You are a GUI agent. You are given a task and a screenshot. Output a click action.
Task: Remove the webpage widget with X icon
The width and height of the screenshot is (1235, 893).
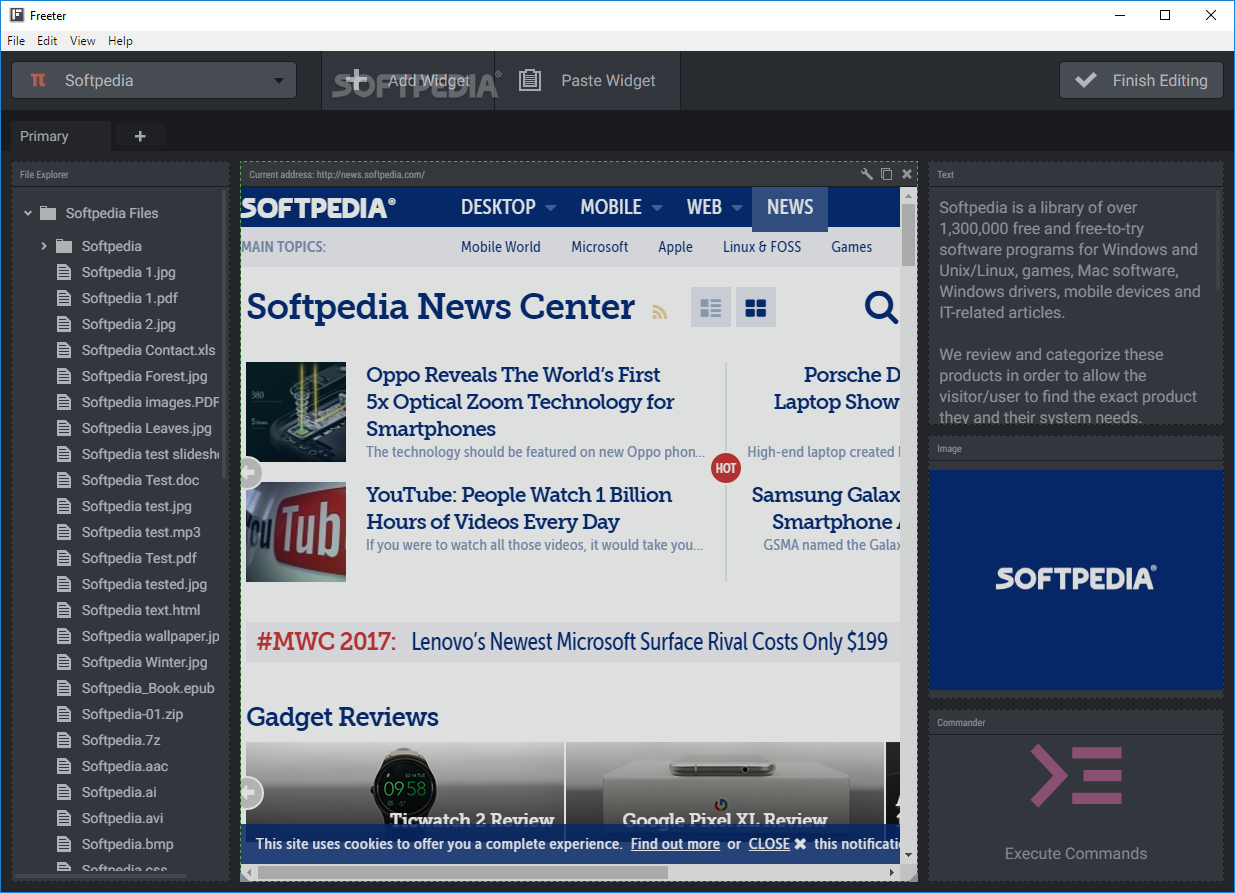point(907,174)
